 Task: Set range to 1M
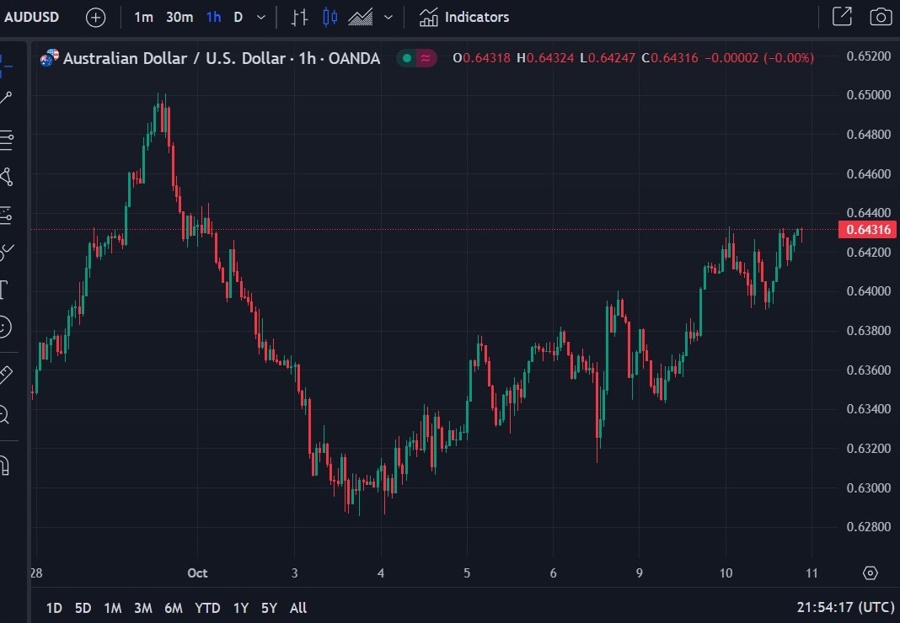click(112, 607)
